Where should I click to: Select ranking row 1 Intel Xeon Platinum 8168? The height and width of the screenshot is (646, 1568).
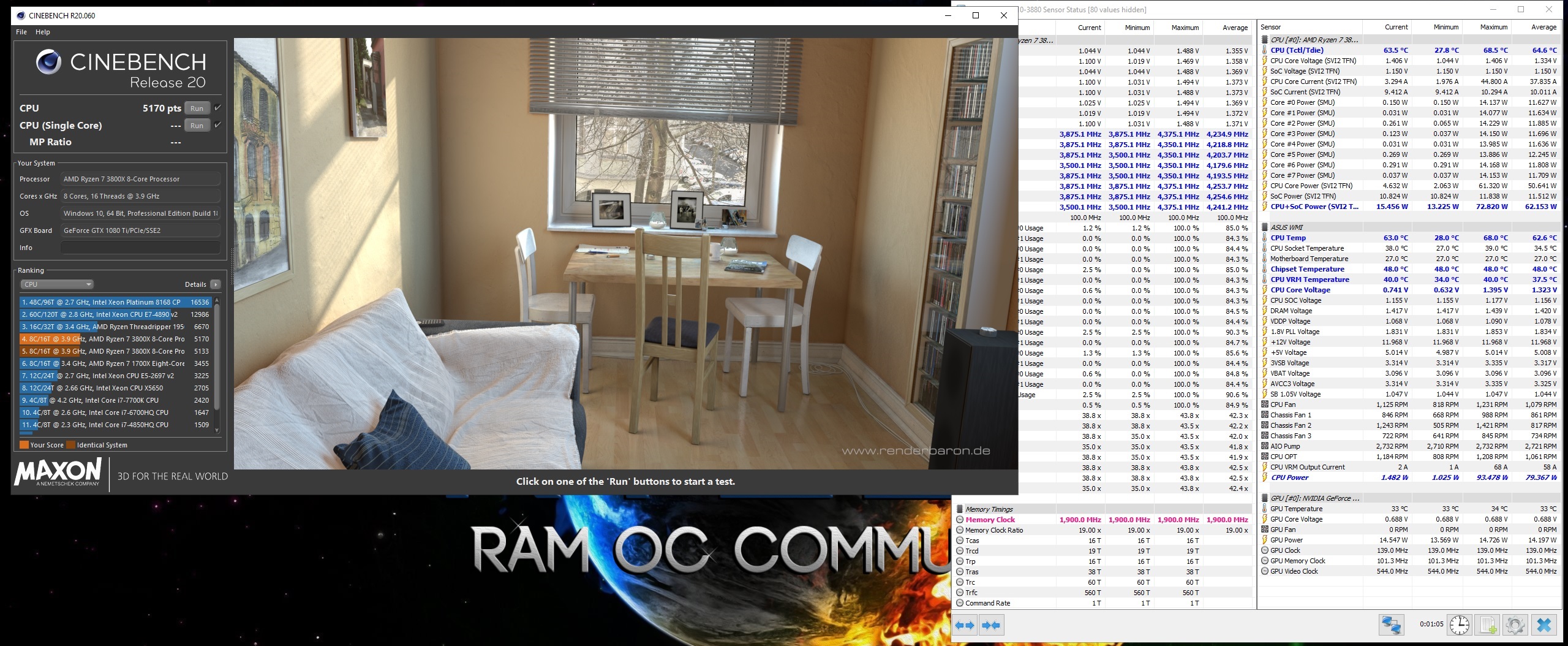pos(115,302)
